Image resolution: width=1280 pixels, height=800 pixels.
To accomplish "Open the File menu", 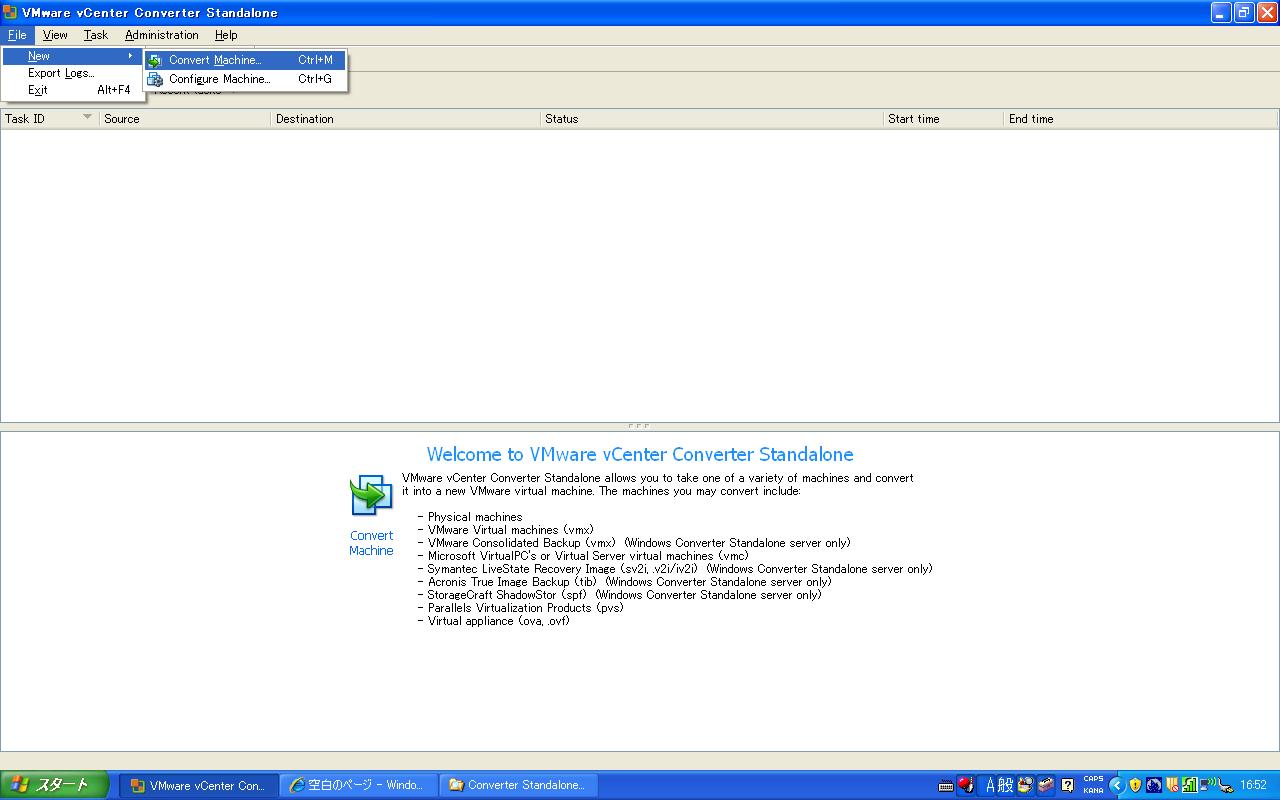I will click(x=17, y=35).
